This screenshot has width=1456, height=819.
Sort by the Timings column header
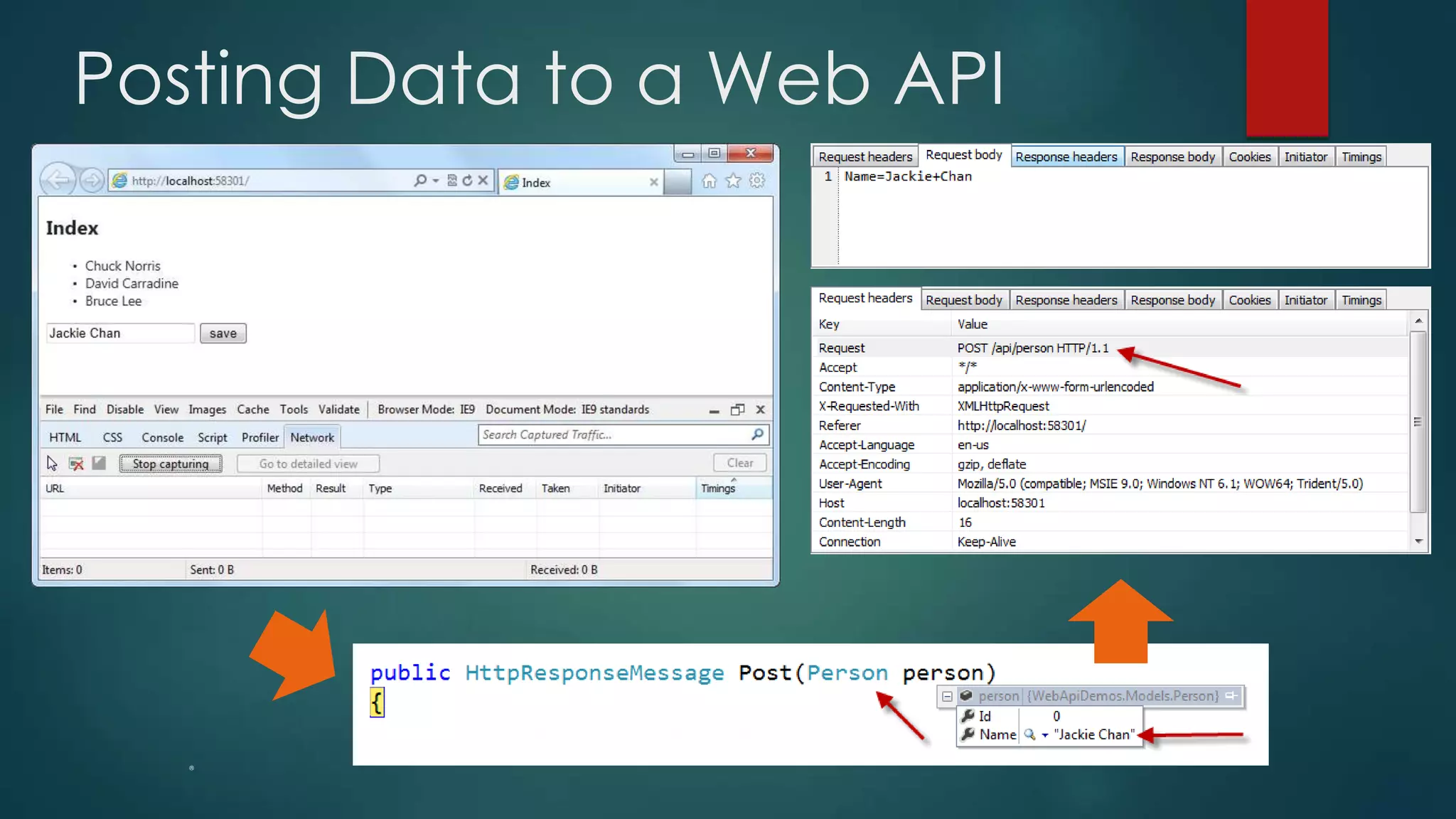click(733, 488)
